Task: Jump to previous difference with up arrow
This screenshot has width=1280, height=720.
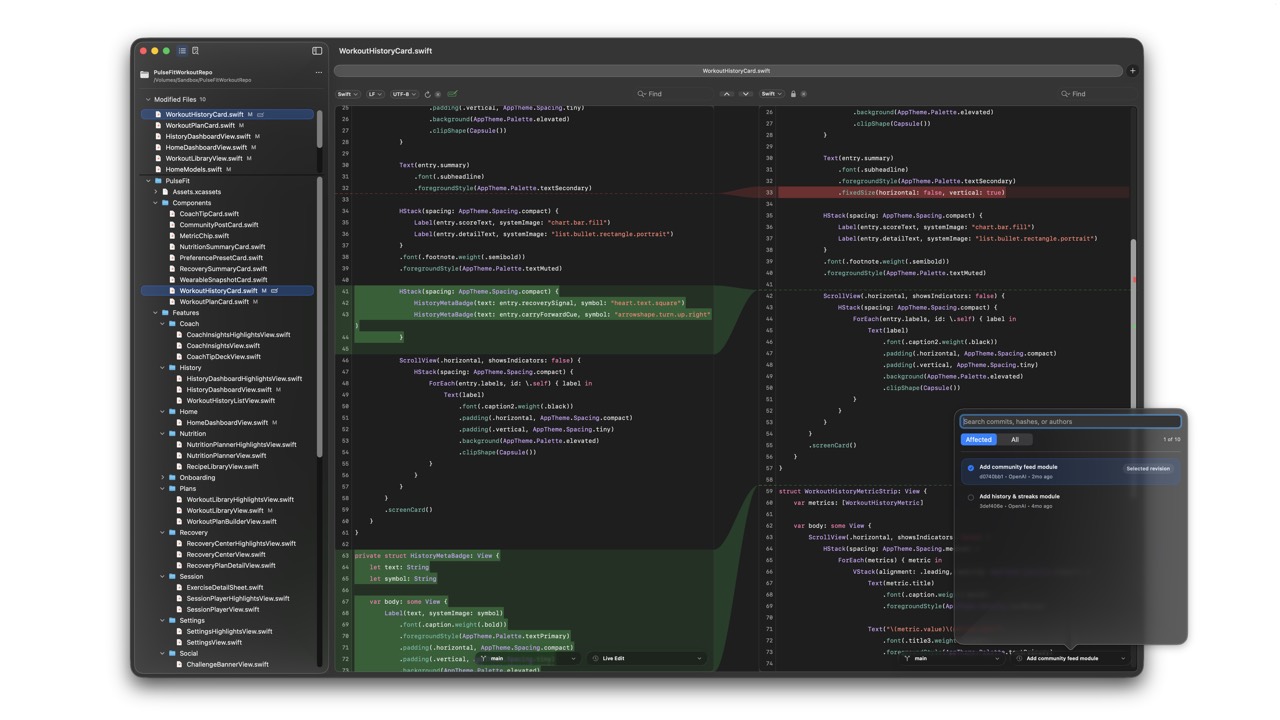Action: click(727, 94)
